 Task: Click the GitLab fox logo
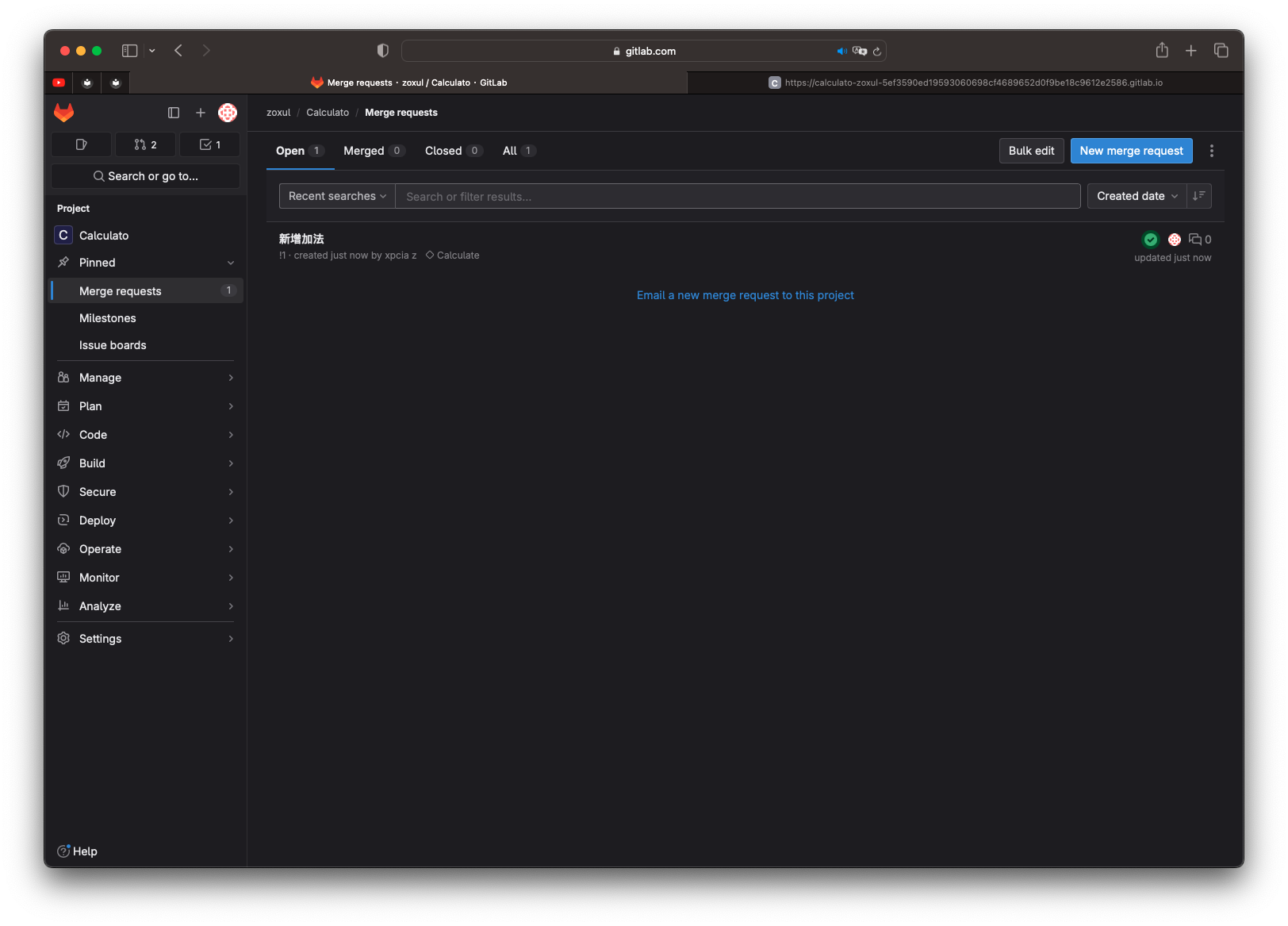(64, 113)
